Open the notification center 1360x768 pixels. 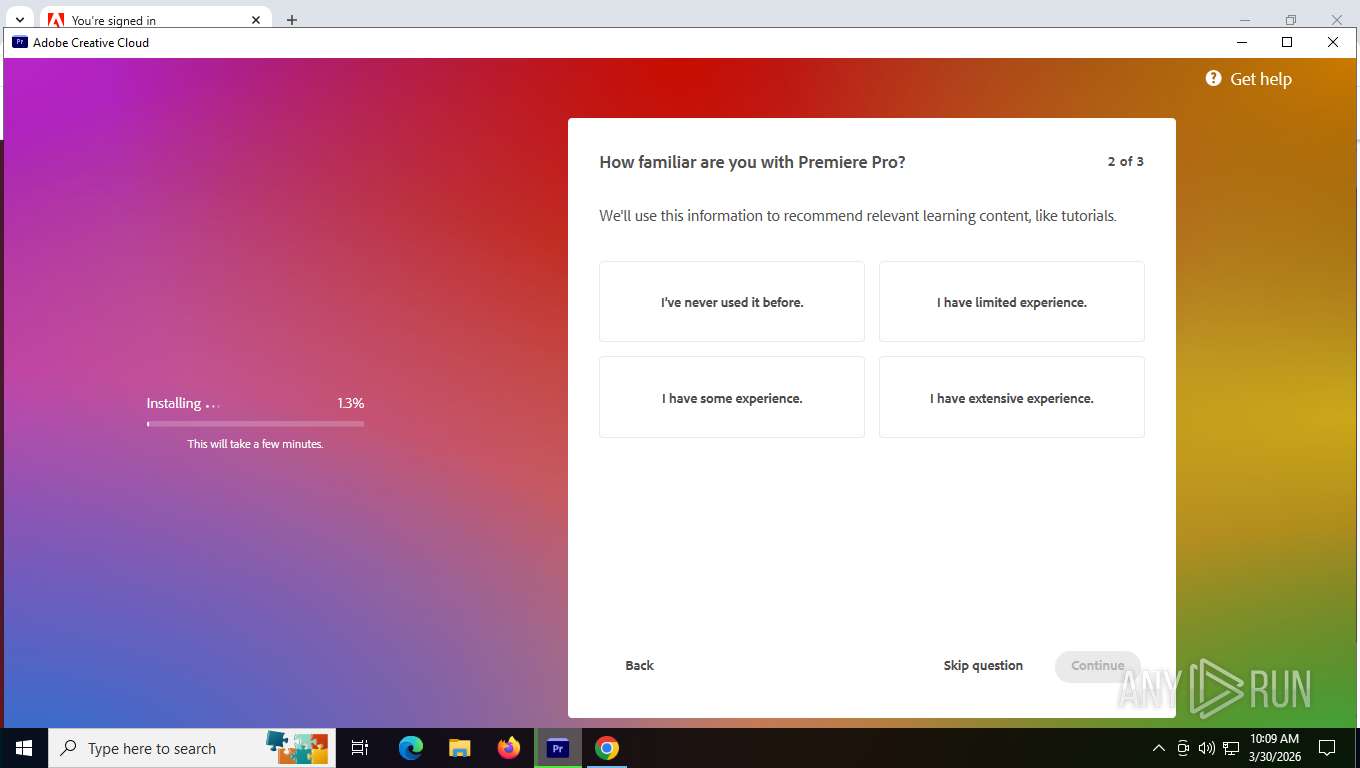pos(1327,748)
